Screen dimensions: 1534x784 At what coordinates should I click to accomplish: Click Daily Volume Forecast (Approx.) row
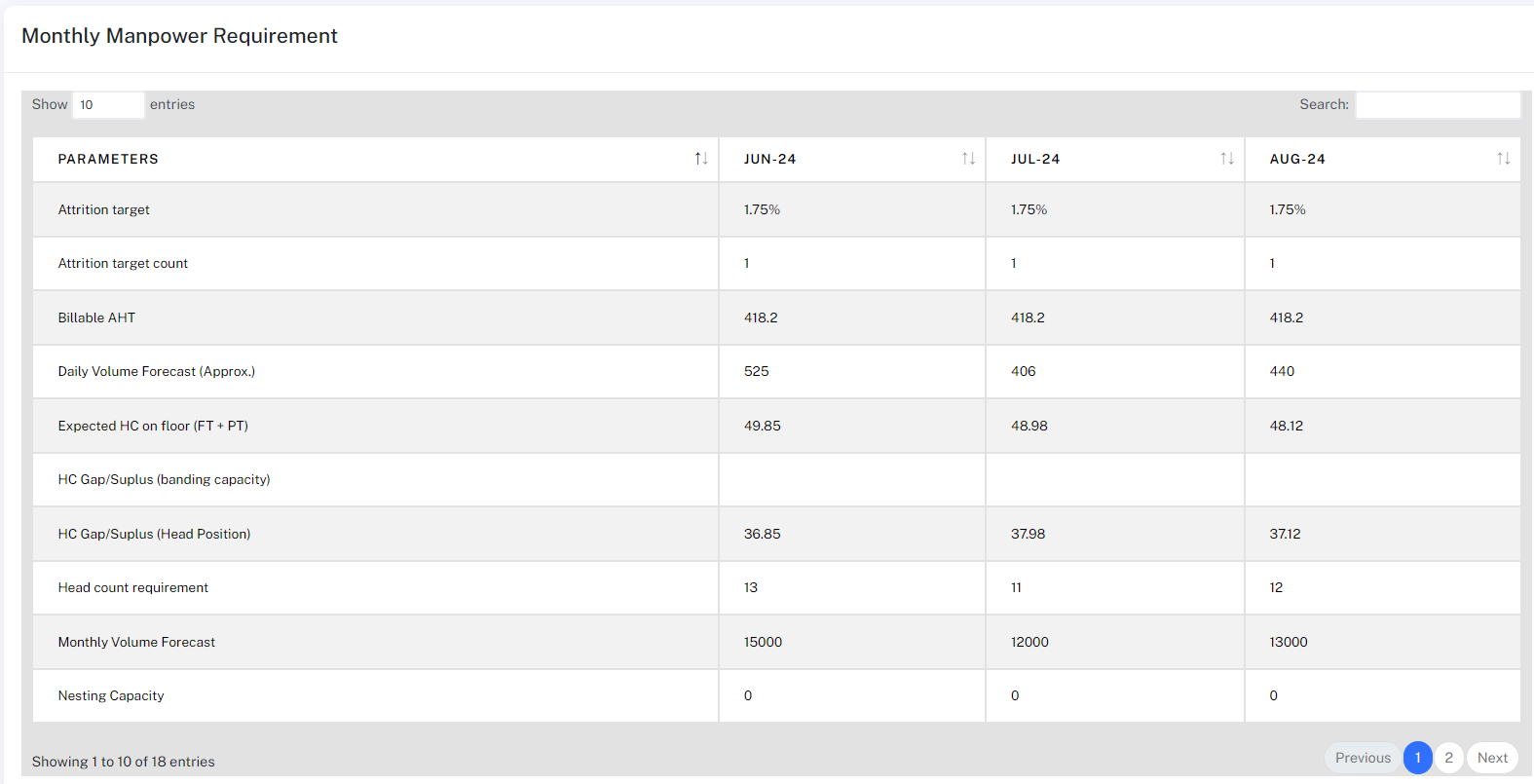(156, 371)
